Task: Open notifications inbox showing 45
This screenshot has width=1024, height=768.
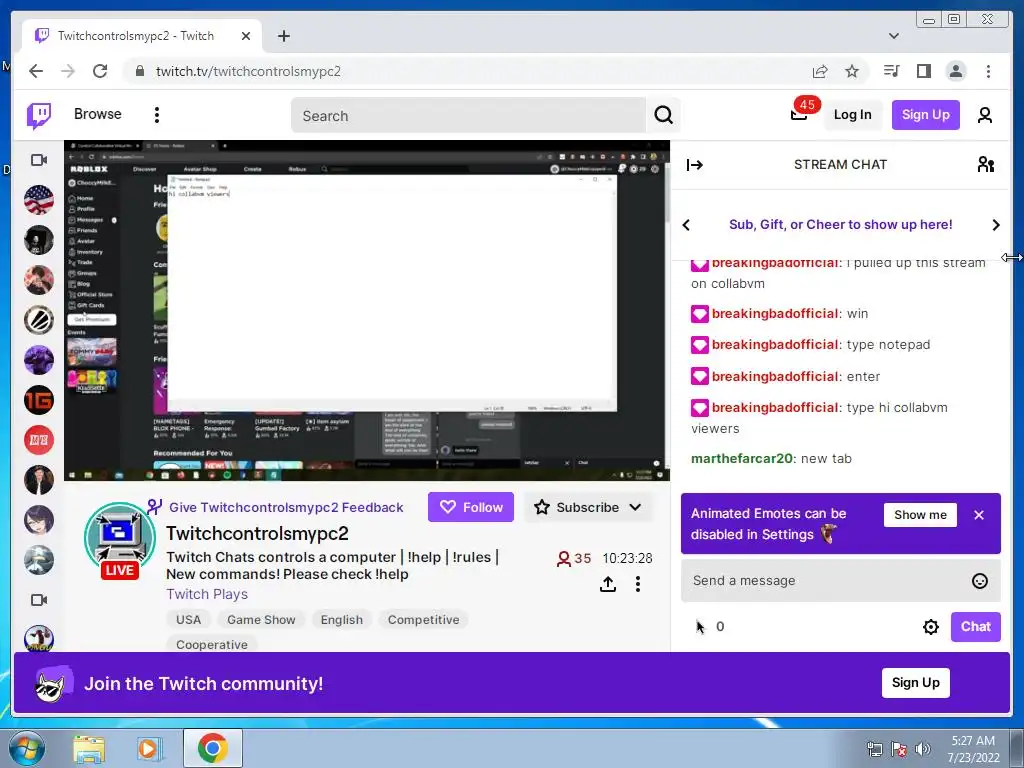Action: click(x=799, y=114)
